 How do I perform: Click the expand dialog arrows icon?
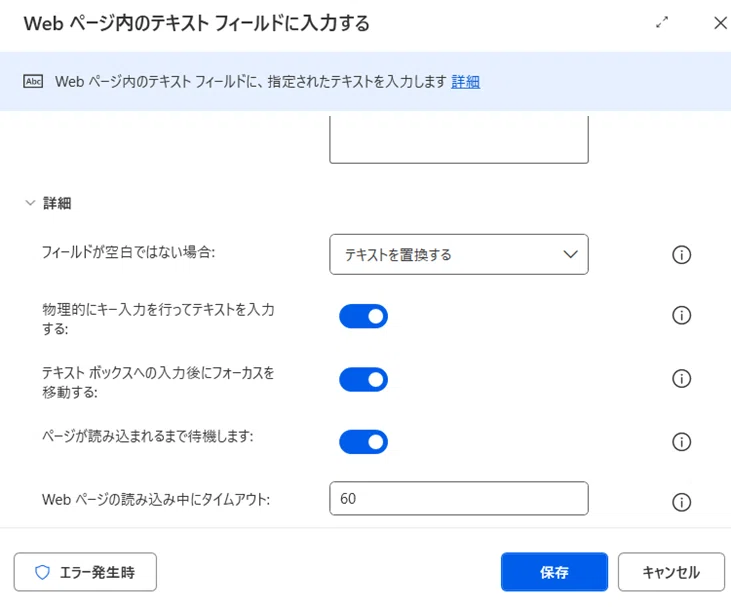coord(662,22)
